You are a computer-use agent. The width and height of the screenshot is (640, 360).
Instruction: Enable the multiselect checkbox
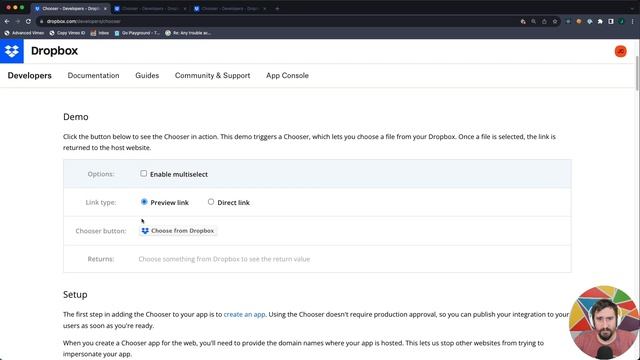[144, 173]
